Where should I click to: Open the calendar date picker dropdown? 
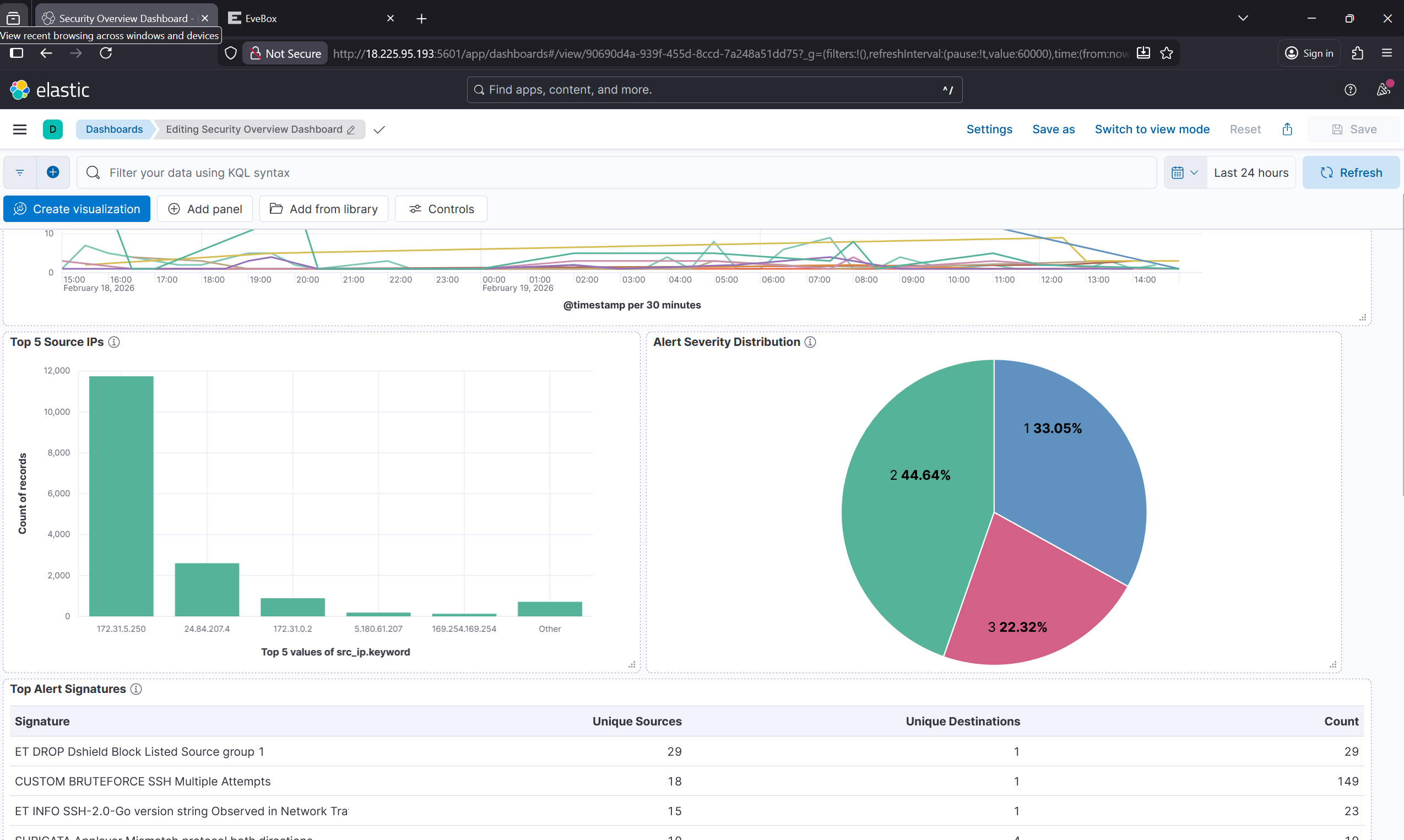[1184, 172]
